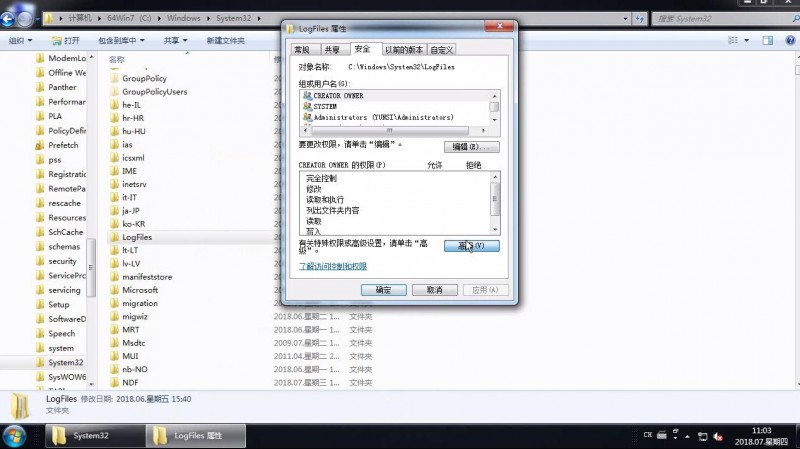Click the navigation tree scrollbar
Screen dimensions: 800x449
coord(91,268)
